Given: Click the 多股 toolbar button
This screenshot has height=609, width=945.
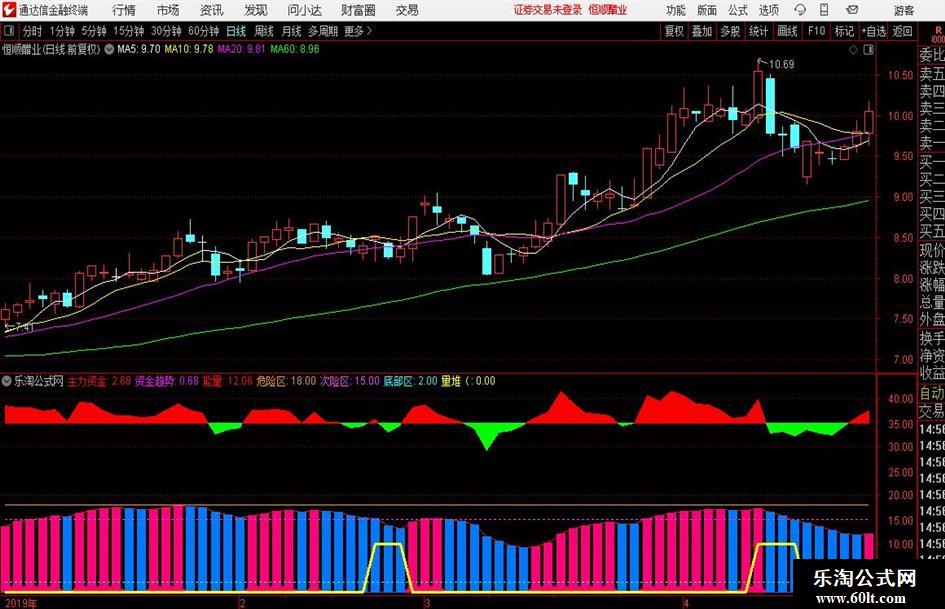Looking at the screenshot, I should click(730, 31).
